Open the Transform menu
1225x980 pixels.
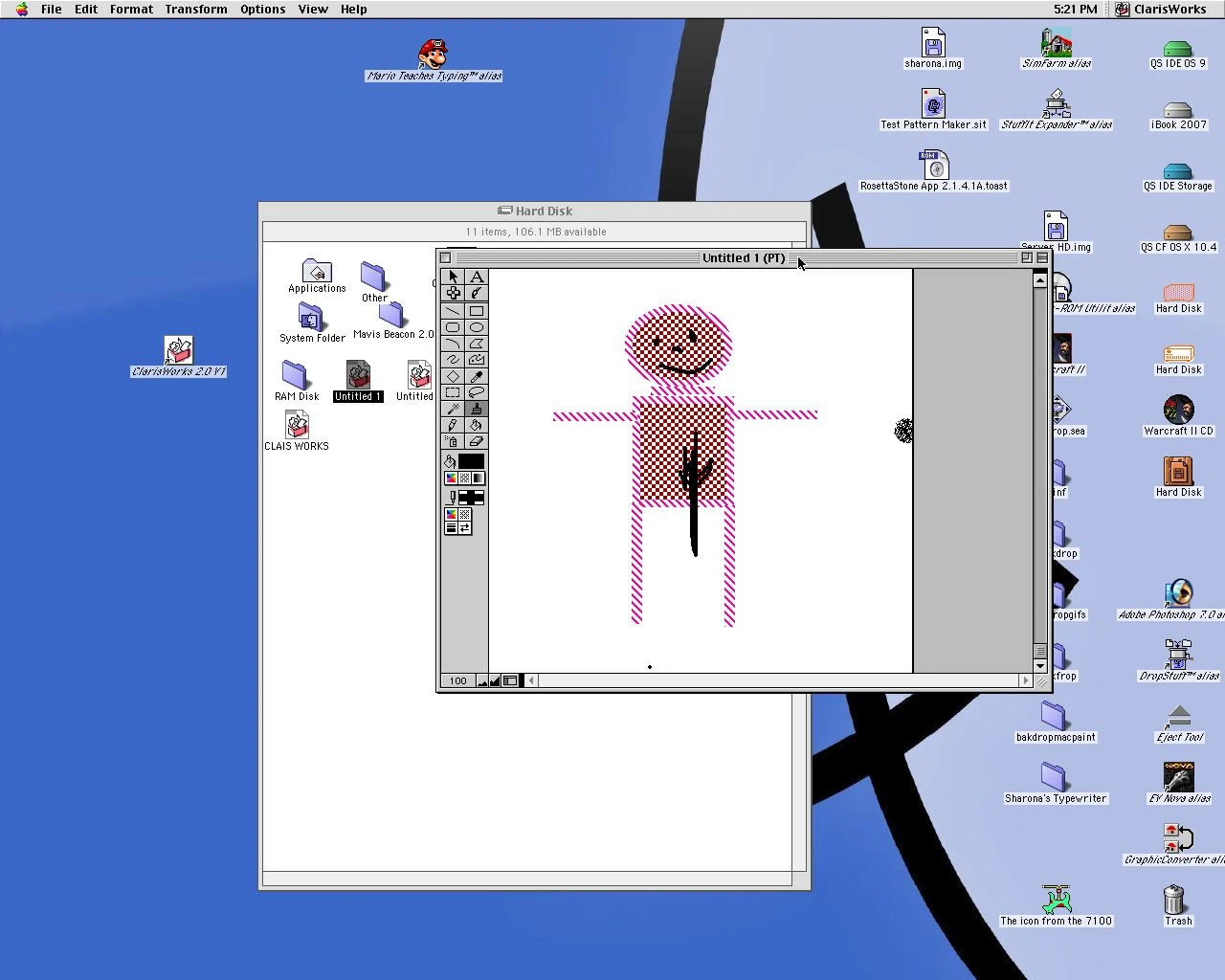click(x=195, y=9)
